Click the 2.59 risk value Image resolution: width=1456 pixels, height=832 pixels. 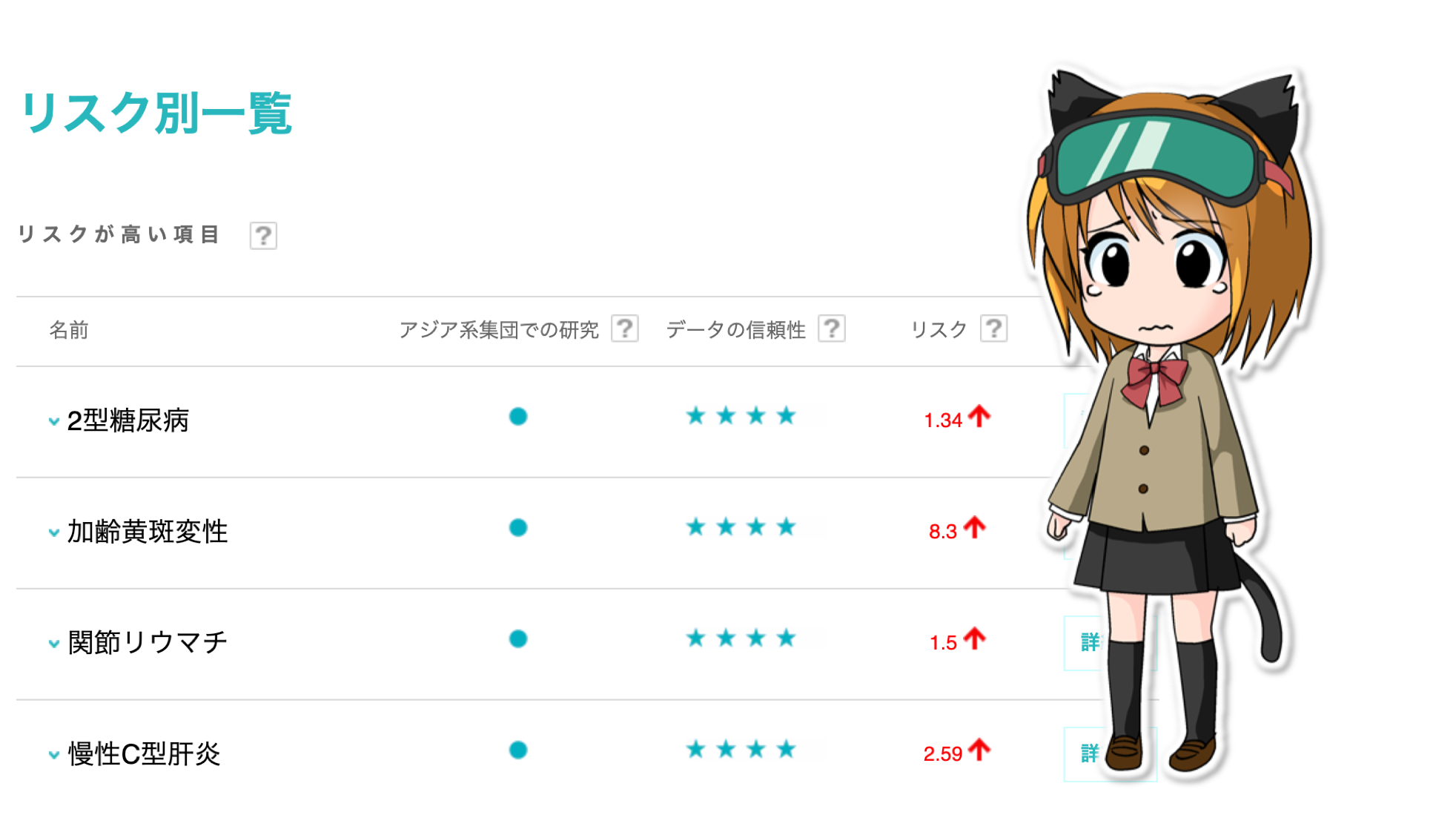pyautogui.click(x=942, y=754)
